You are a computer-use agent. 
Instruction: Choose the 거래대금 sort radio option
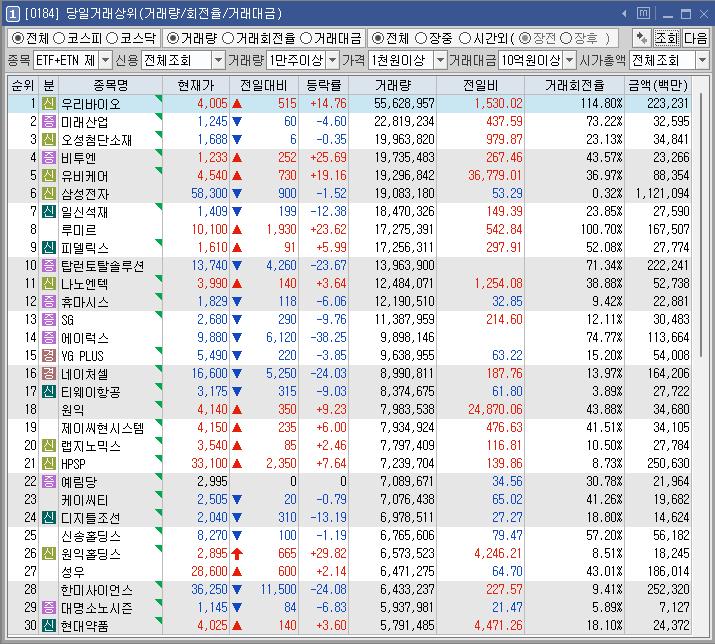pyautogui.click(x=306, y=38)
